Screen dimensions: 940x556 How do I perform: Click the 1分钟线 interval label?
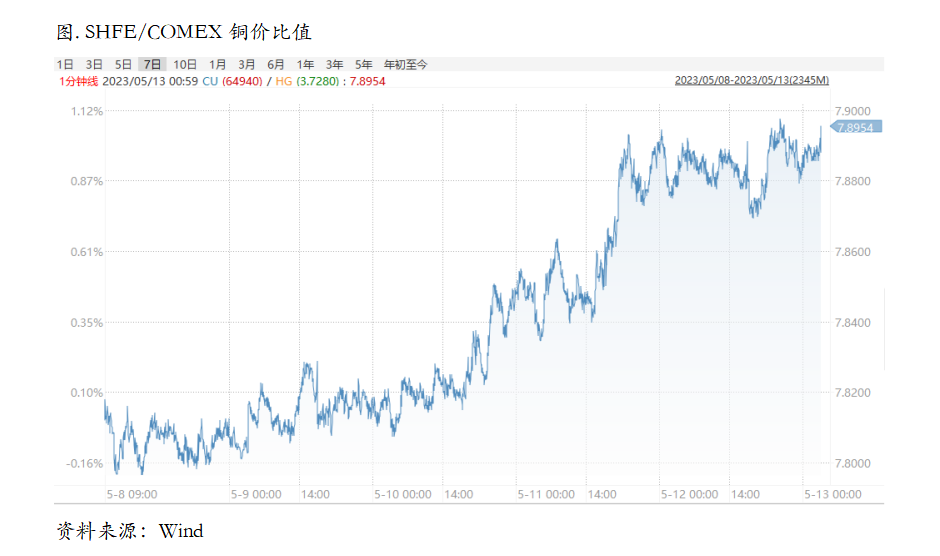[x=78, y=81]
